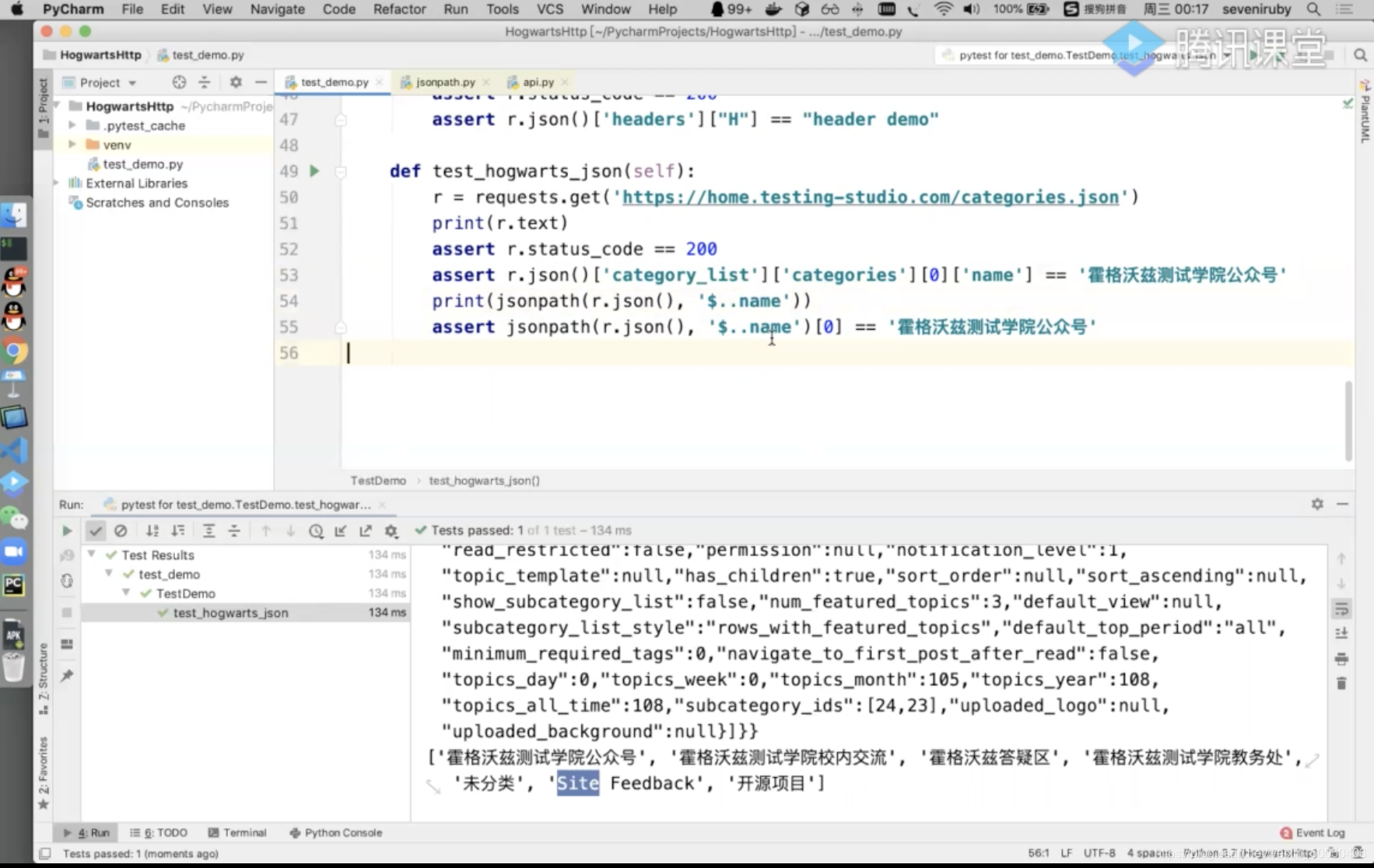Toggle scroll to end of console output
This screenshot has height=868, width=1374.
coord(1341,633)
